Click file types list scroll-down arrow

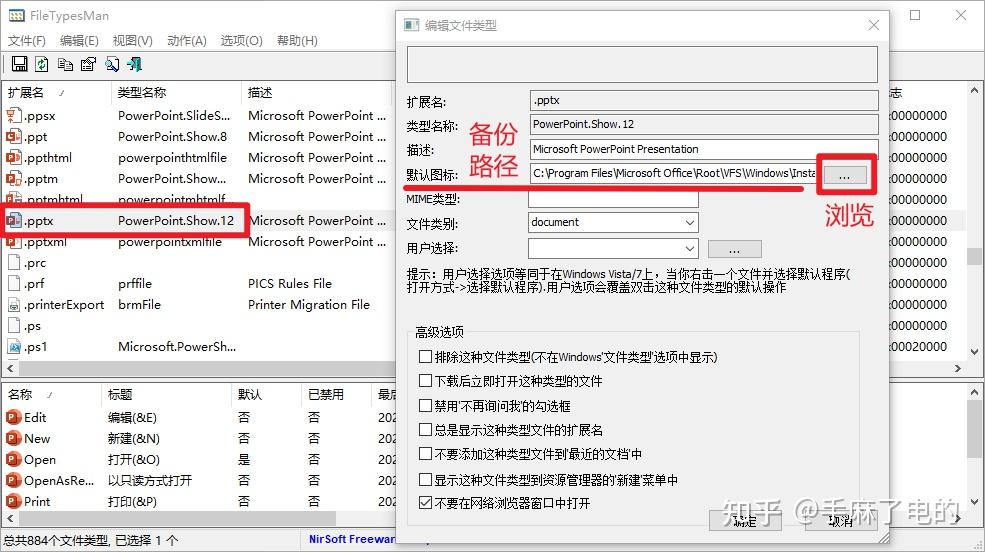point(974,352)
